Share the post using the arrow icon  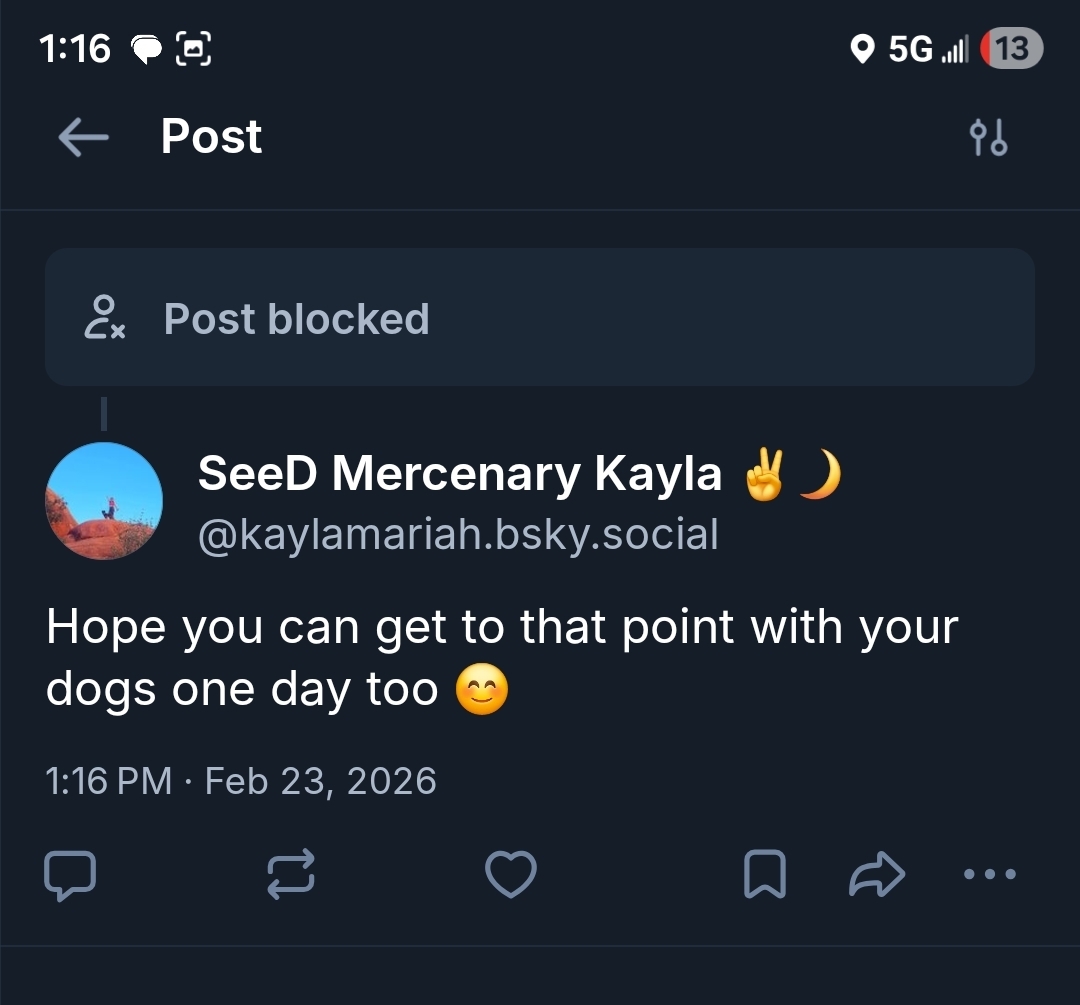(876, 875)
